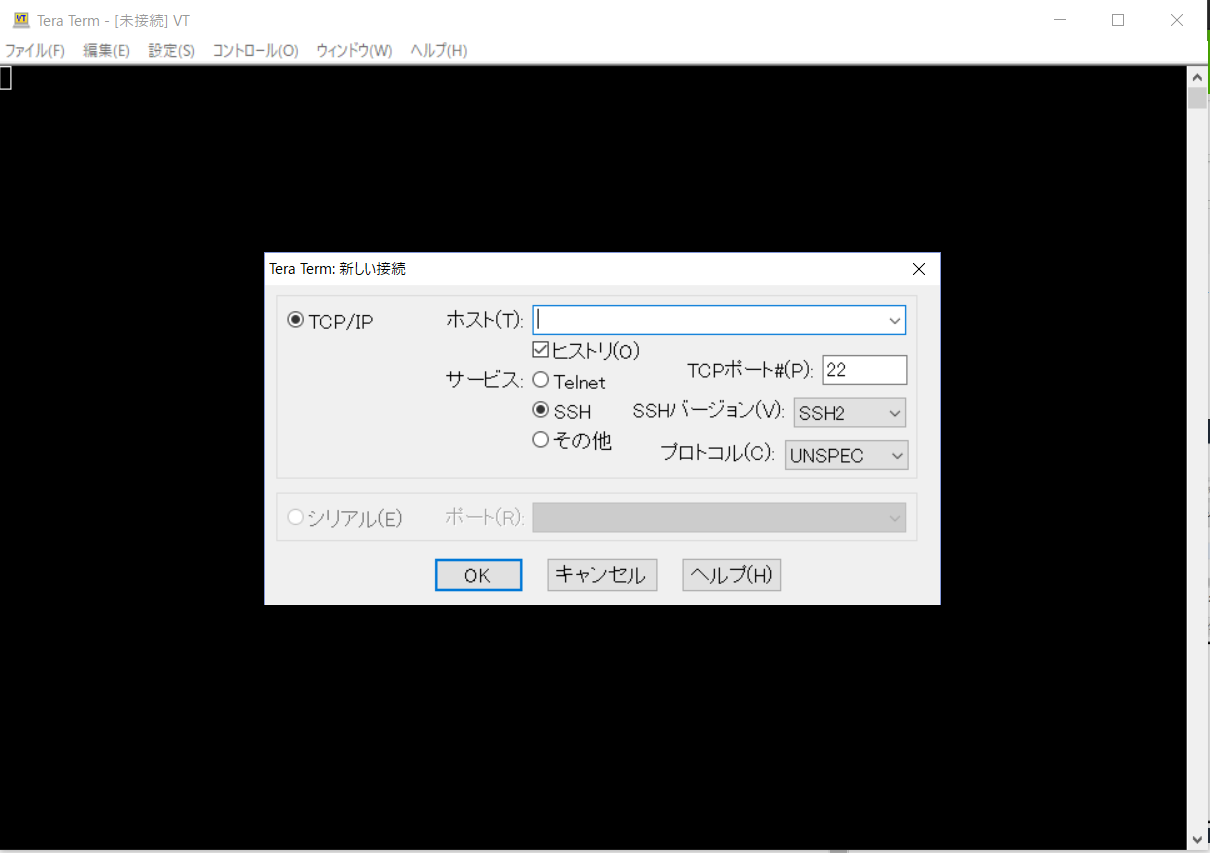Click the vertical scrollbar down arrow

(x=1196, y=839)
